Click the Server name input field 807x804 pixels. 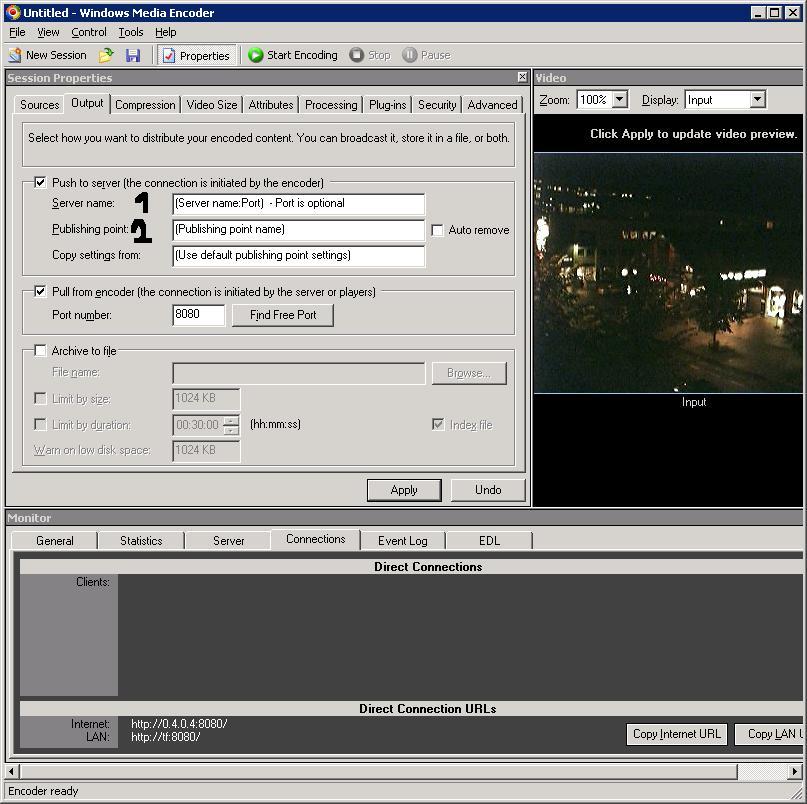(299, 203)
